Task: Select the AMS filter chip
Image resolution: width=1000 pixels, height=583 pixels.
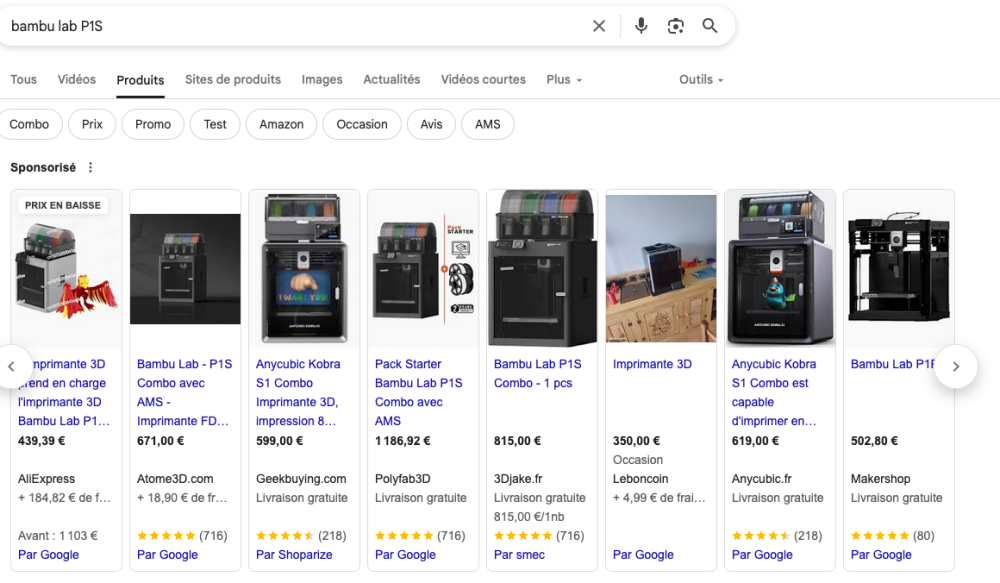Action: click(x=488, y=124)
